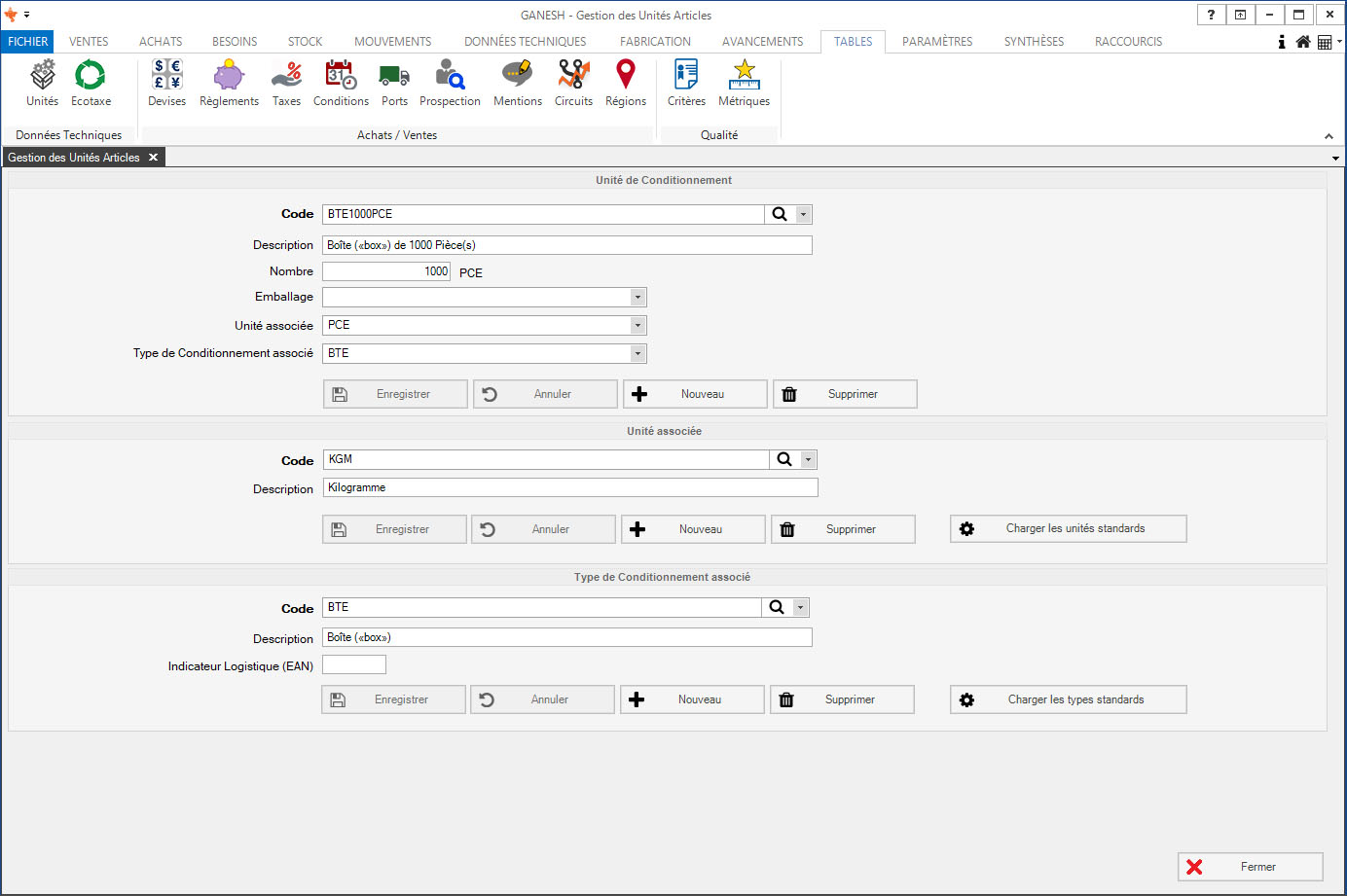Click the Indicateur Logistique (EAN) field

[354, 665]
